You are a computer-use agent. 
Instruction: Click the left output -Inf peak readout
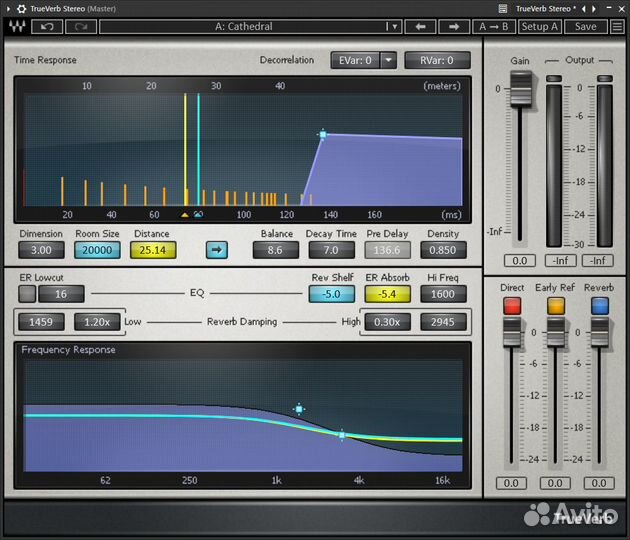[561, 261]
